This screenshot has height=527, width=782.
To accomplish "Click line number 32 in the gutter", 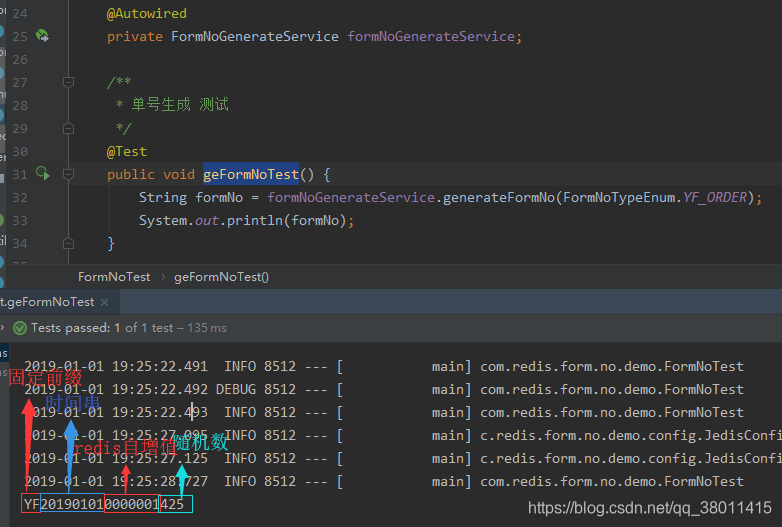I will (x=20, y=197).
